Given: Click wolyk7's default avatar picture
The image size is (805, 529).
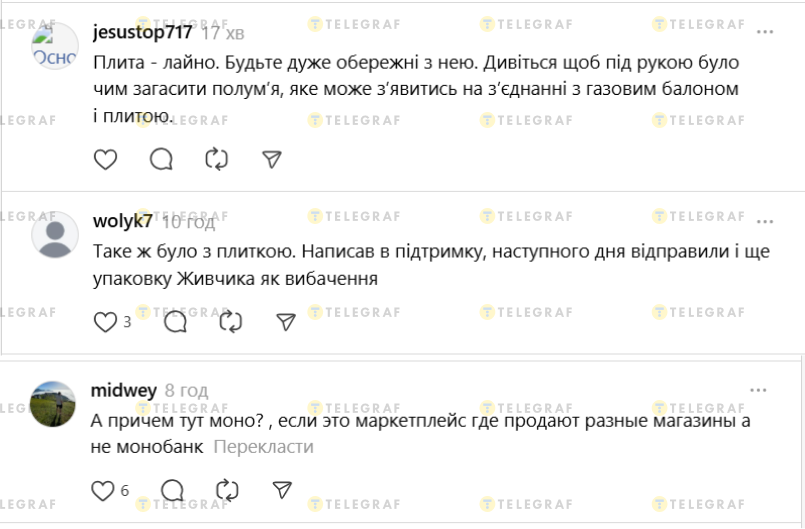Looking at the screenshot, I should pyautogui.click(x=55, y=235).
